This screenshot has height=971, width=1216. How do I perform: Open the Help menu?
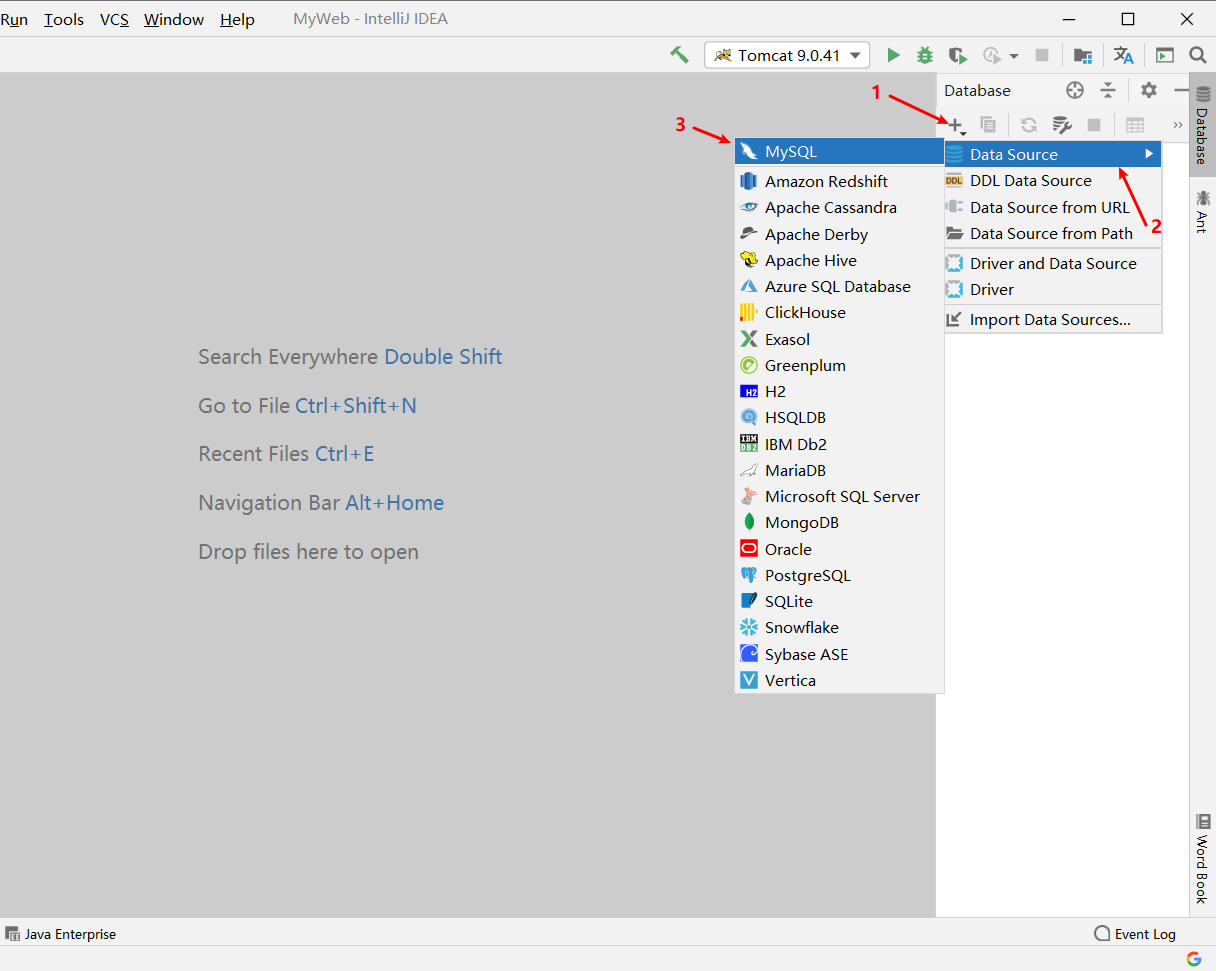pyautogui.click(x=237, y=19)
